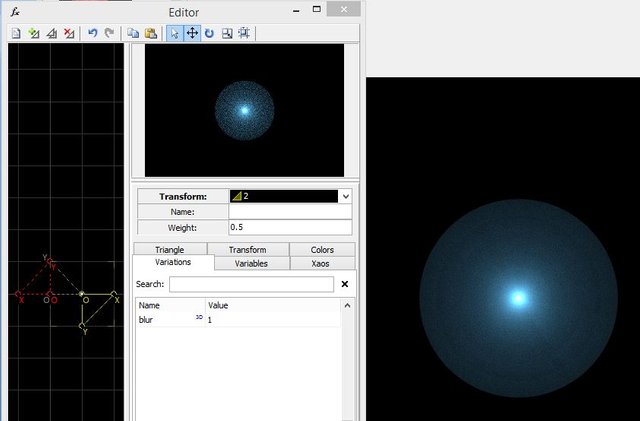Screen dimensions: 640x421
Task: Open the Xaos tab
Action: click(x=320, y=263)
